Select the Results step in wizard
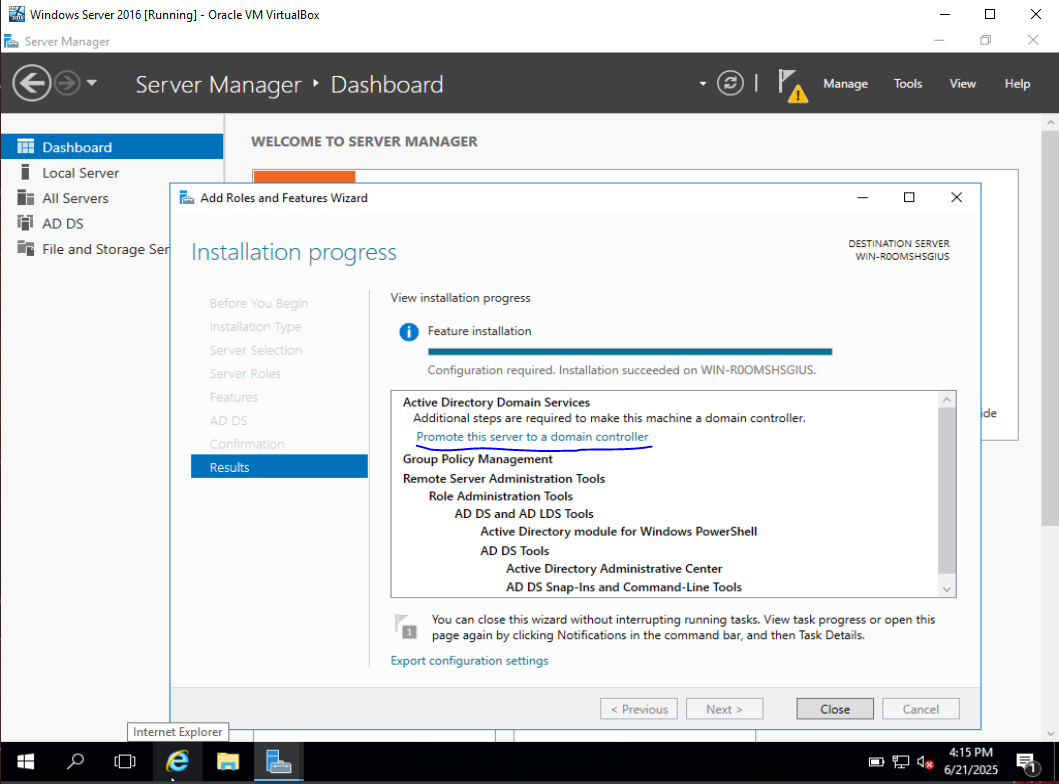Viewport: 1059px width, 784px height. [x=280, y=467]
